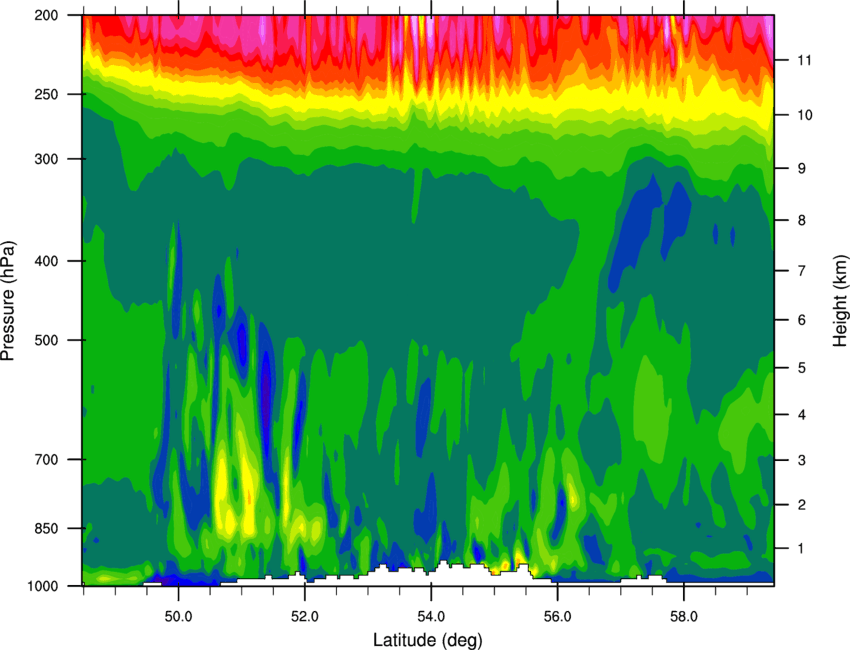
Task: Pick the 8 km height label
Action: pyautogui.click(x=801, y=220)
